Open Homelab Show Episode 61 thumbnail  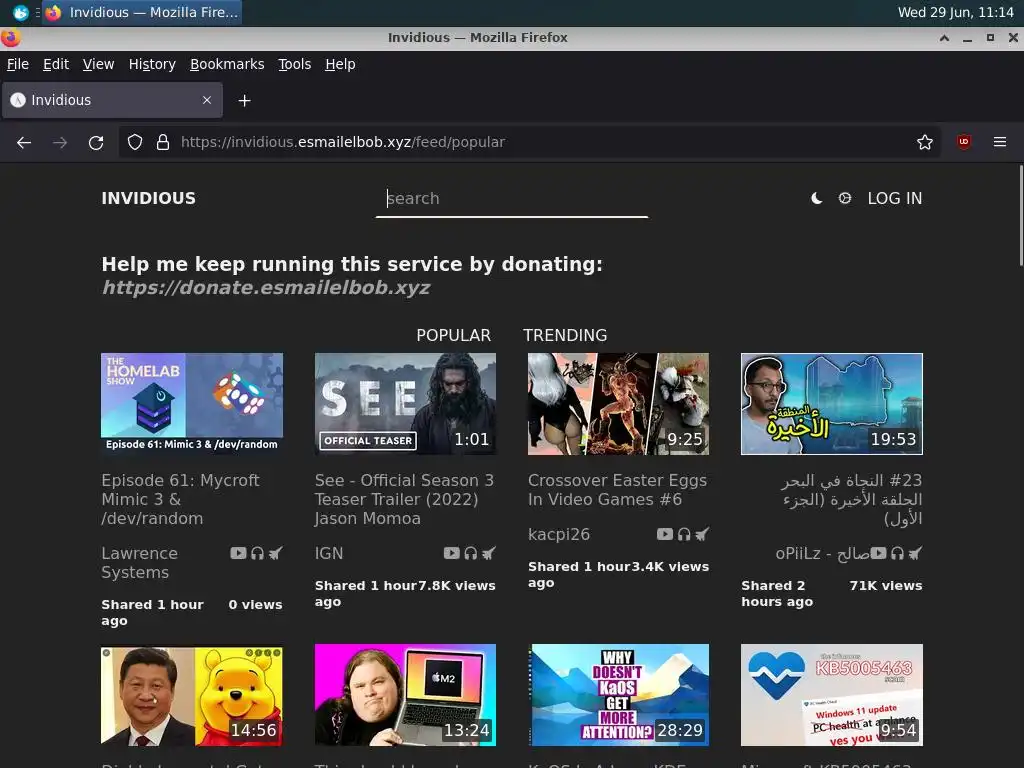point(192,404)
